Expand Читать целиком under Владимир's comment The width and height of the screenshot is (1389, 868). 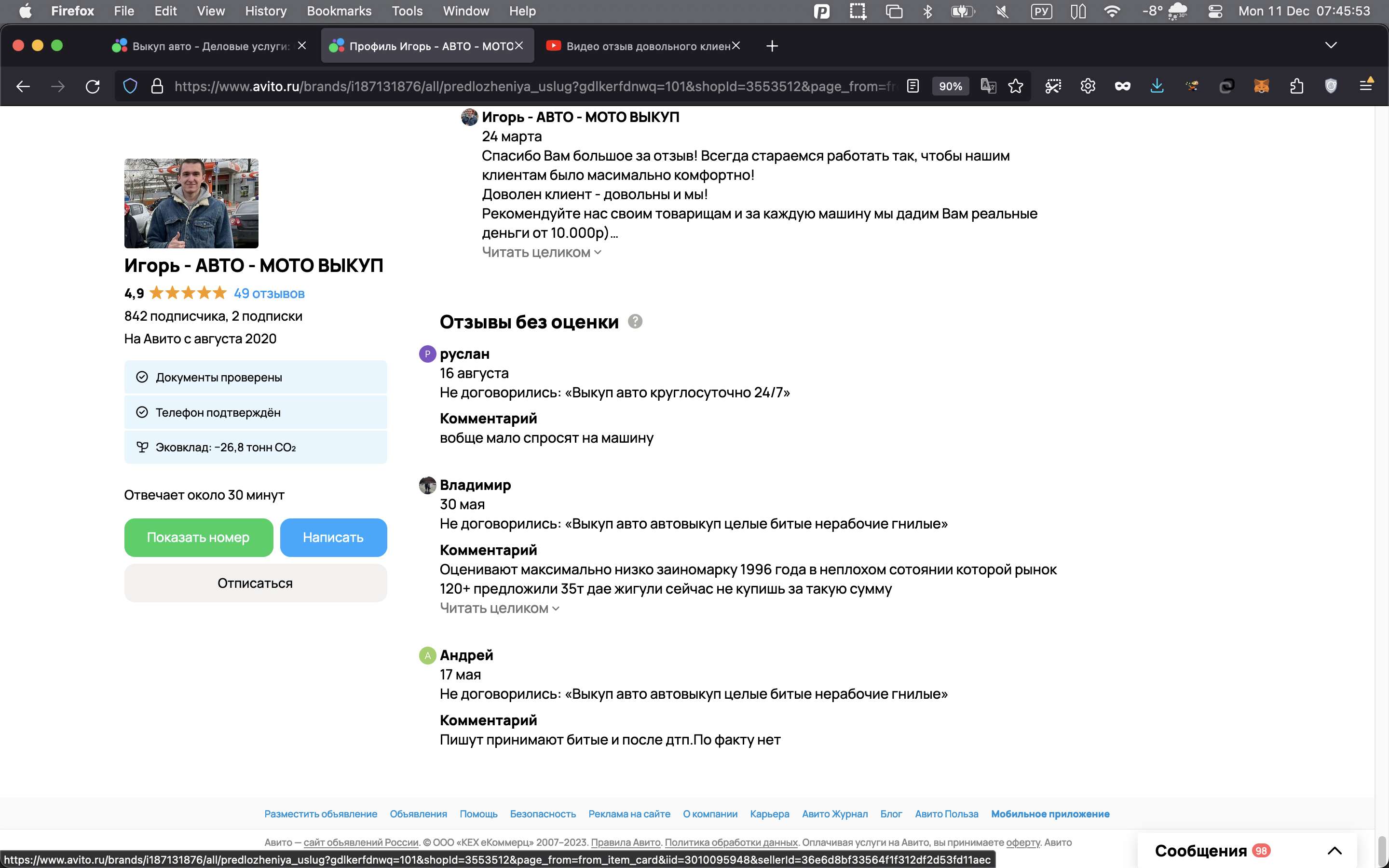[x=499, y=608]
